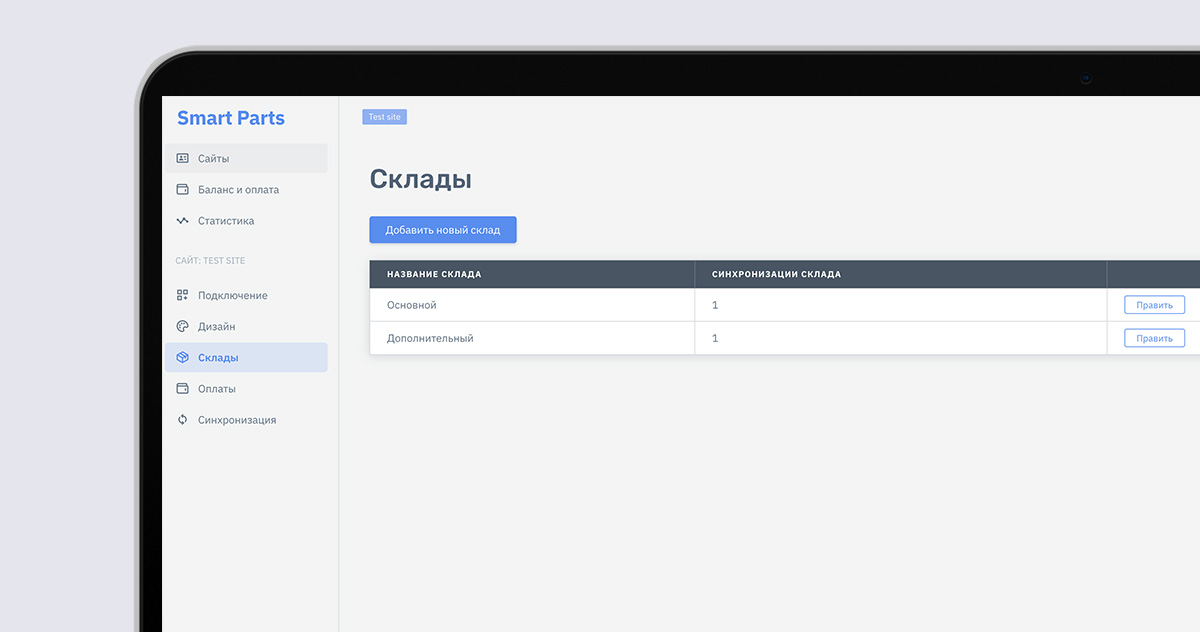Select the Основной warehouse row name
1200x632 pixels.
coord(412,305)
